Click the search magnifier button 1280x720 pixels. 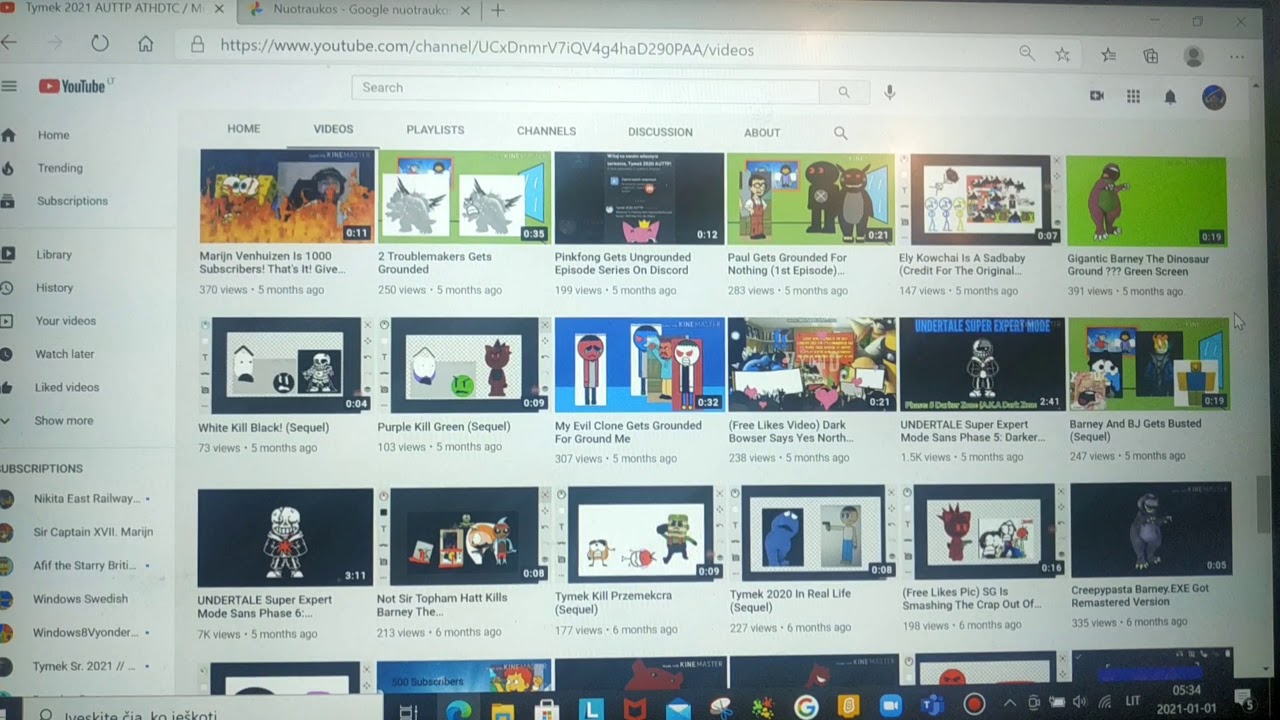pyautogui.click(x=844, y=91)
